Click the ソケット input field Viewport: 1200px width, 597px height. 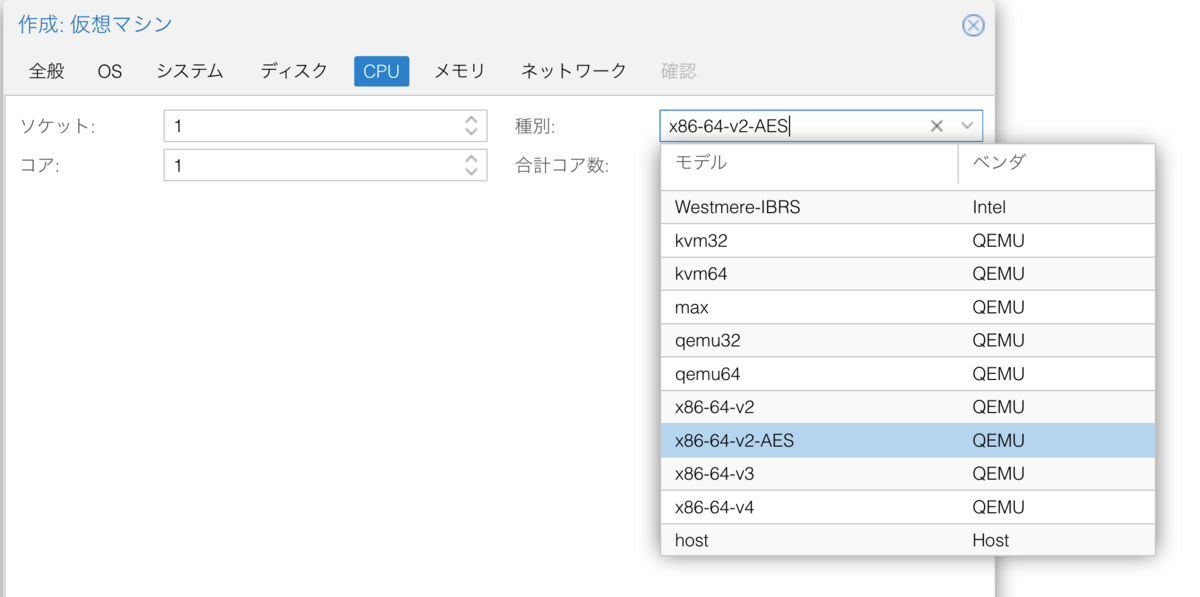(310, 126)
